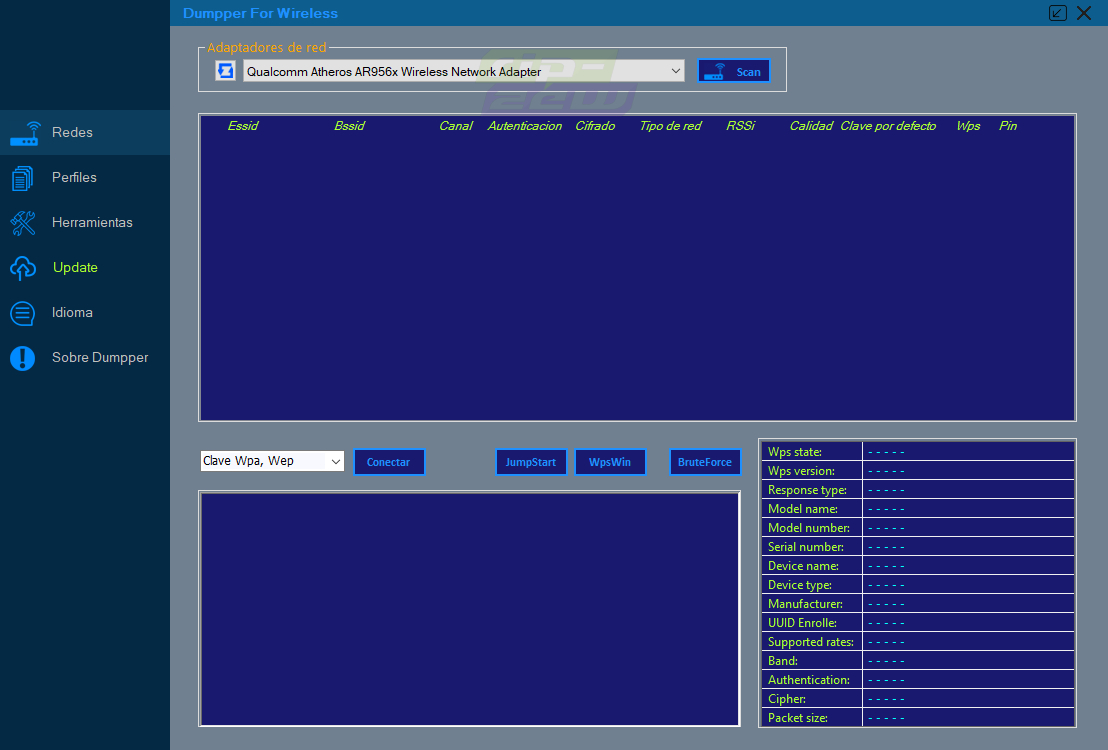Open the Herramientas menu label

point(92,223)
